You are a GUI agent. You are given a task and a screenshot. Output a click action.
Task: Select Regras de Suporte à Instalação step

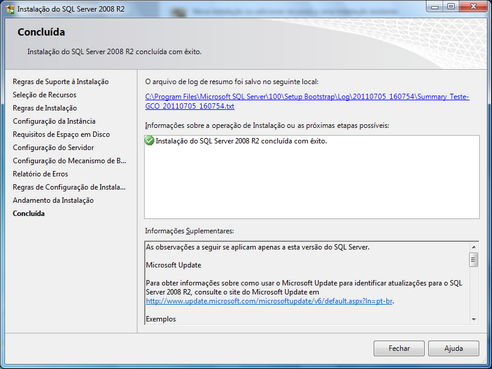pyautogui.click(x=61, y=82)
